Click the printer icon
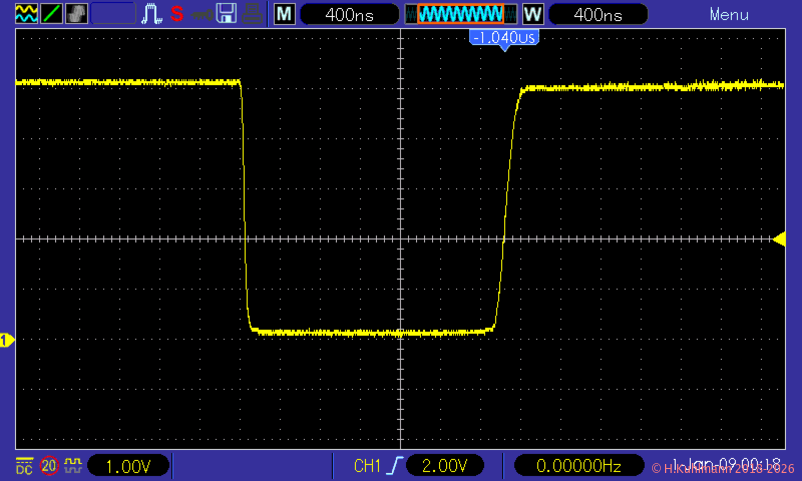The width and height of the screenshot is (802, 481). [251, 14]
